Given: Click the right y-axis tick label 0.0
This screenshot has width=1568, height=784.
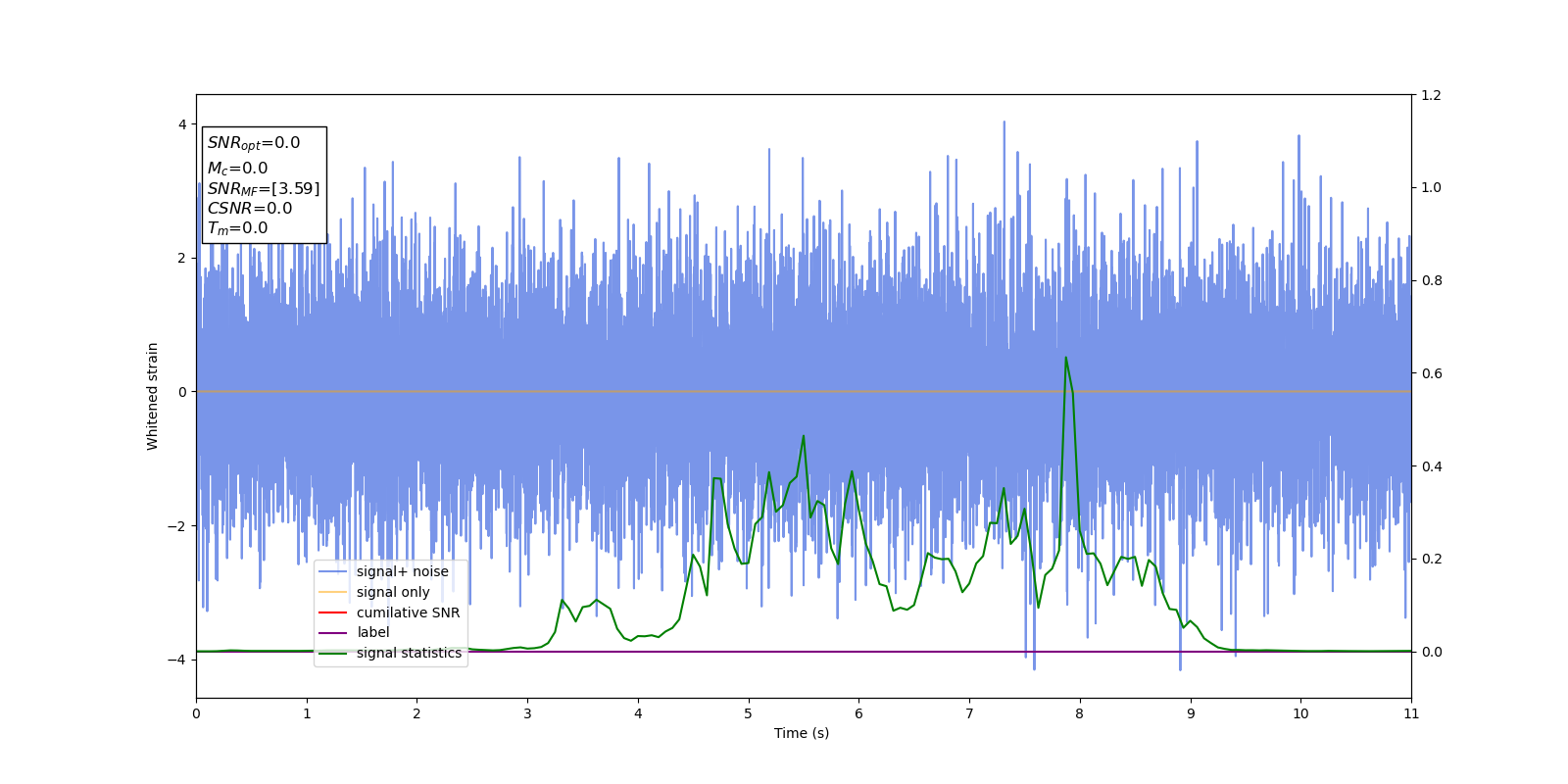Looking at the screenshot, I should [1431, 652].
